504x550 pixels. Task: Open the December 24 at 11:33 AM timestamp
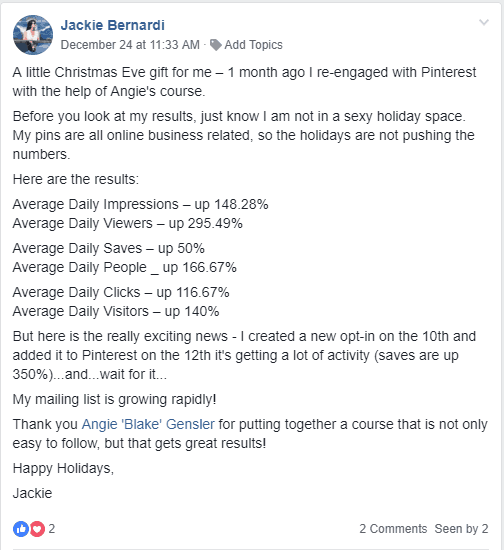(130, 45)
